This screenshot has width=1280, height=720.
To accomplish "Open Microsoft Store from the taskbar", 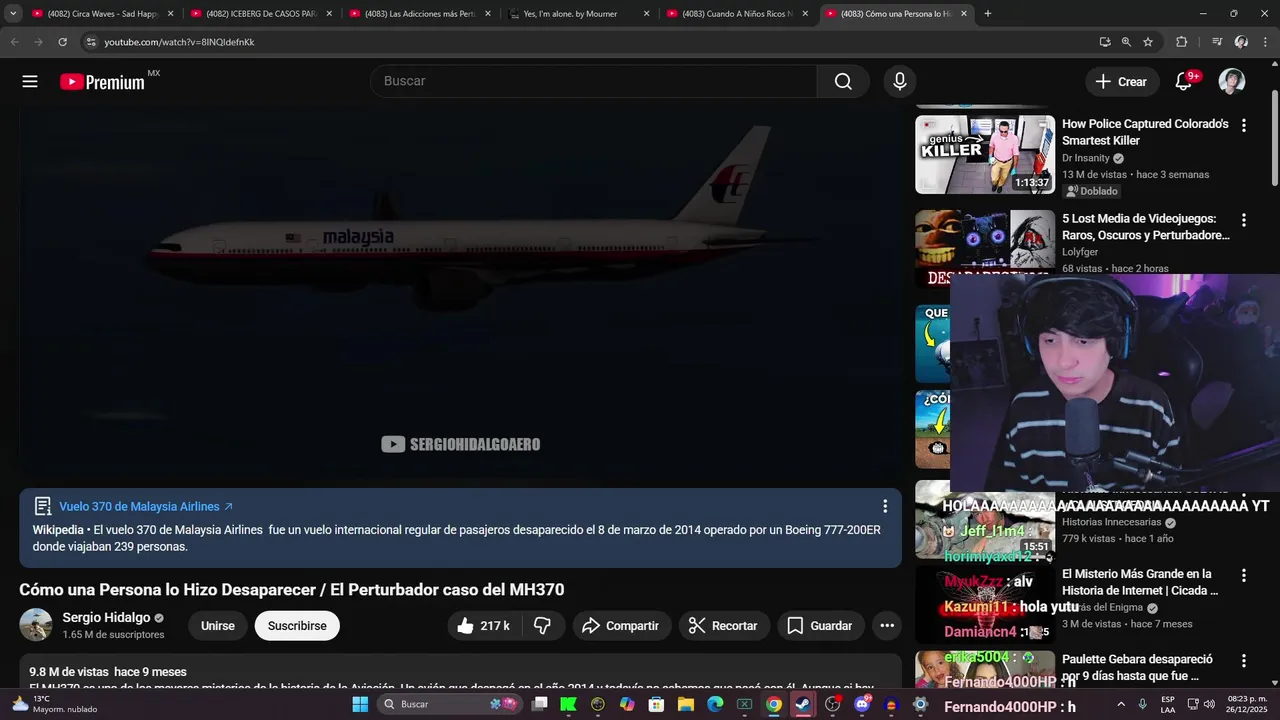I will (656, 704).
